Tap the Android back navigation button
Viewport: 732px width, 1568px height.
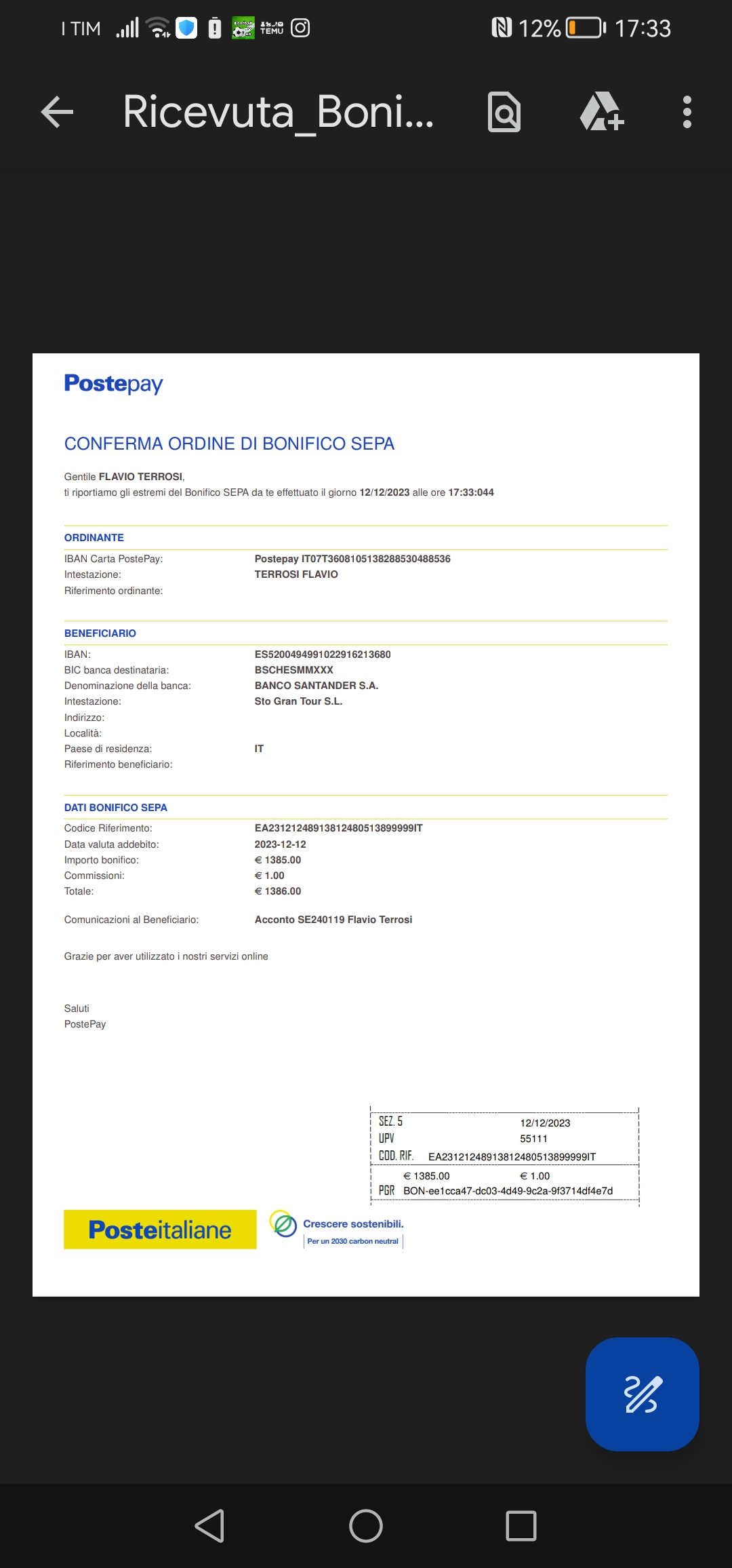(x=209, y=1526)
